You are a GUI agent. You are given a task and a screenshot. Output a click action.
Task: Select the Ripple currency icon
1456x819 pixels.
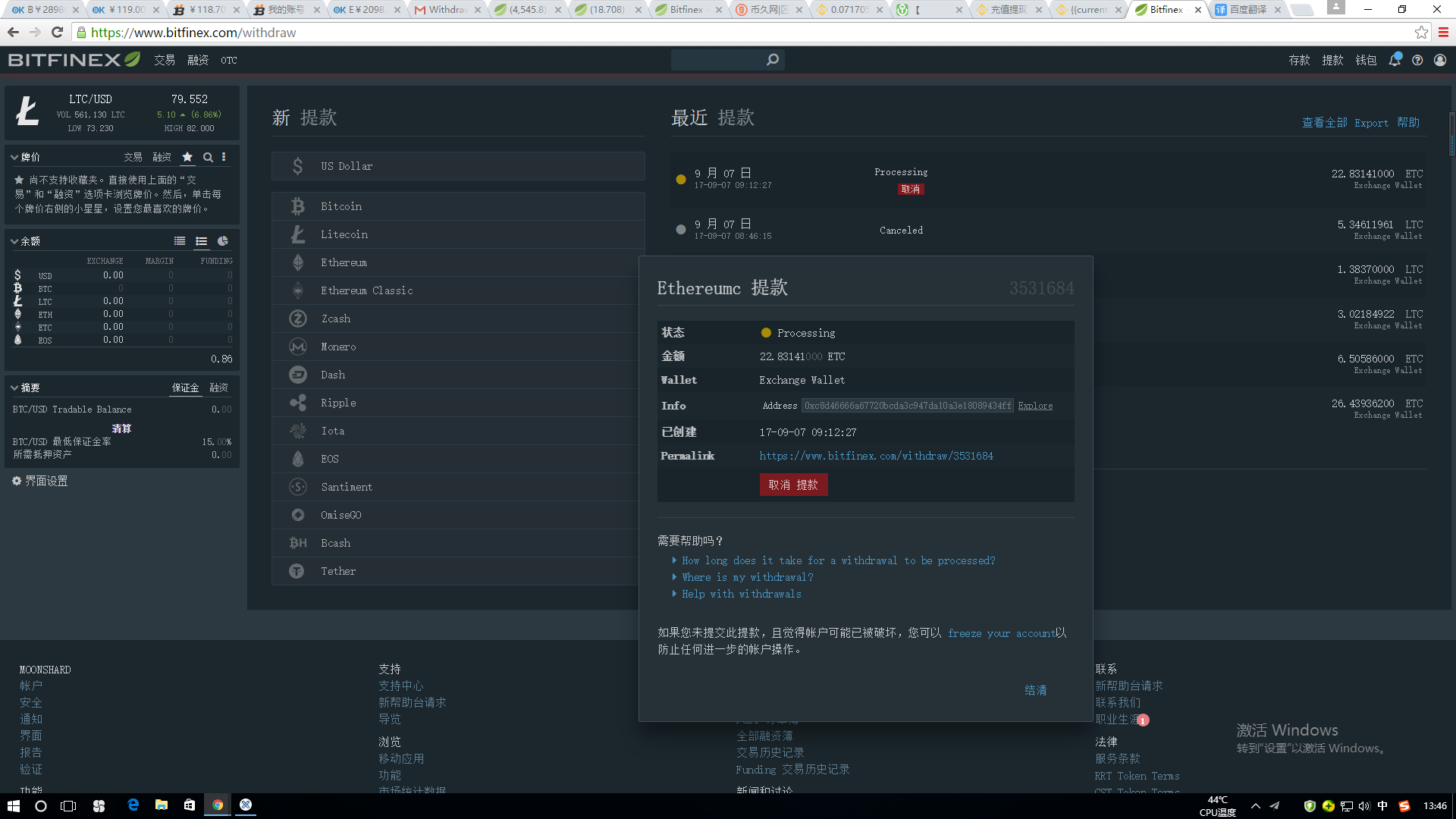[x=298, y=403]
